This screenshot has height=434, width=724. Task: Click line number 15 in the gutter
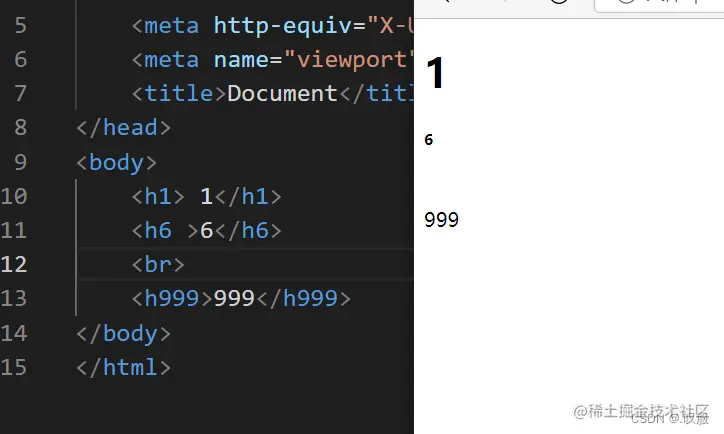pos(14,367)
